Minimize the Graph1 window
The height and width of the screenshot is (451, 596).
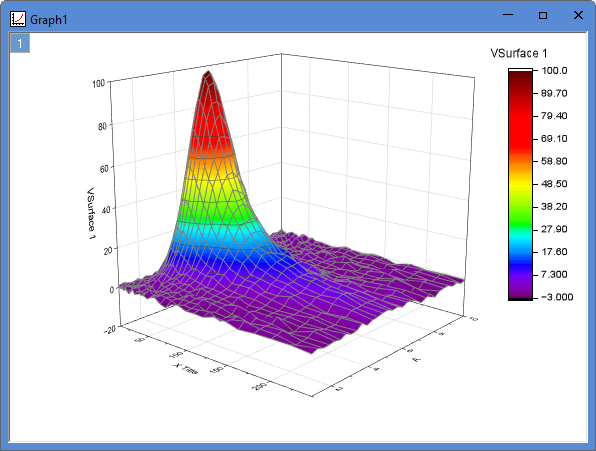[x=508, y=15]
